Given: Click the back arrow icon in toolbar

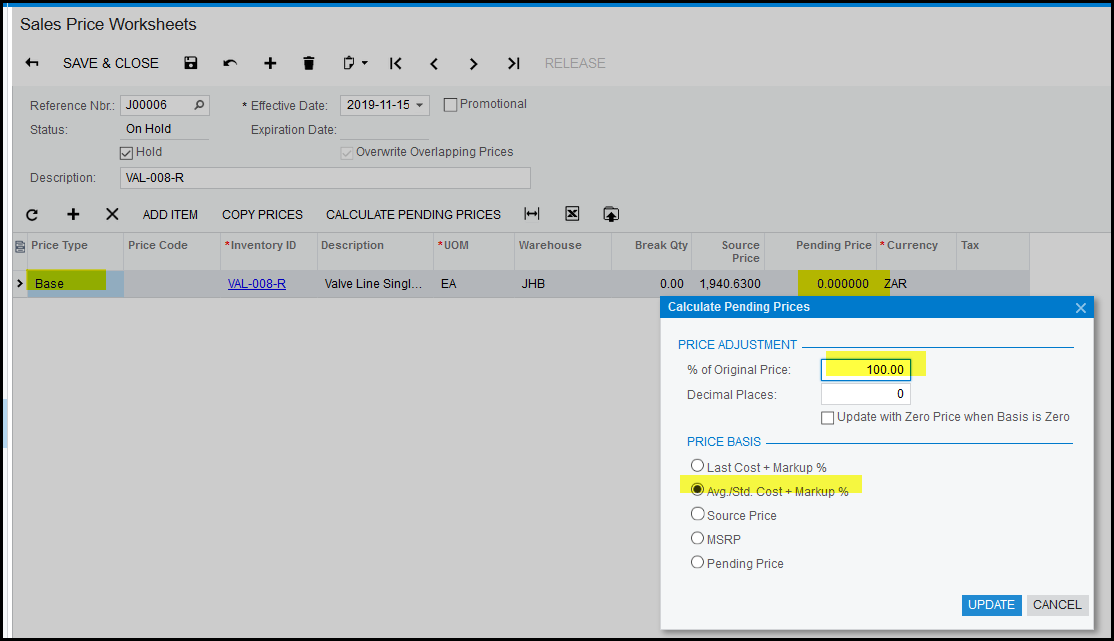Looking at the screenshot, I should [32, 63].
